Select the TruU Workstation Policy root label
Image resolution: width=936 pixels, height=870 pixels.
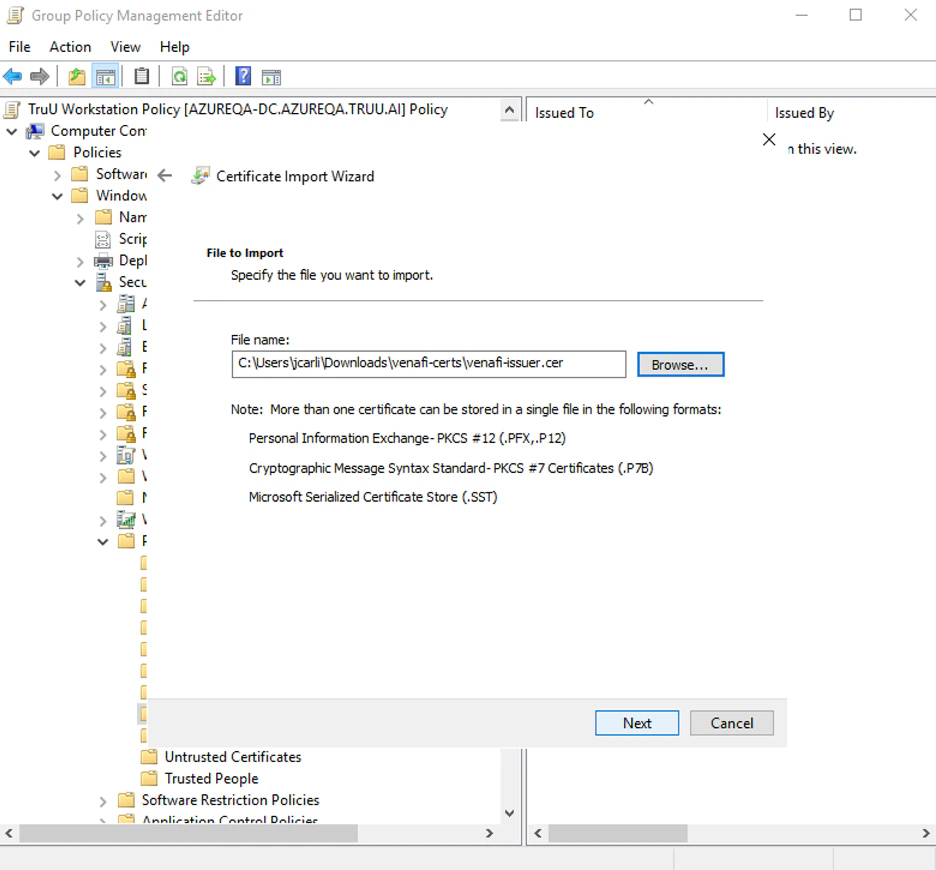pos(238,109)
